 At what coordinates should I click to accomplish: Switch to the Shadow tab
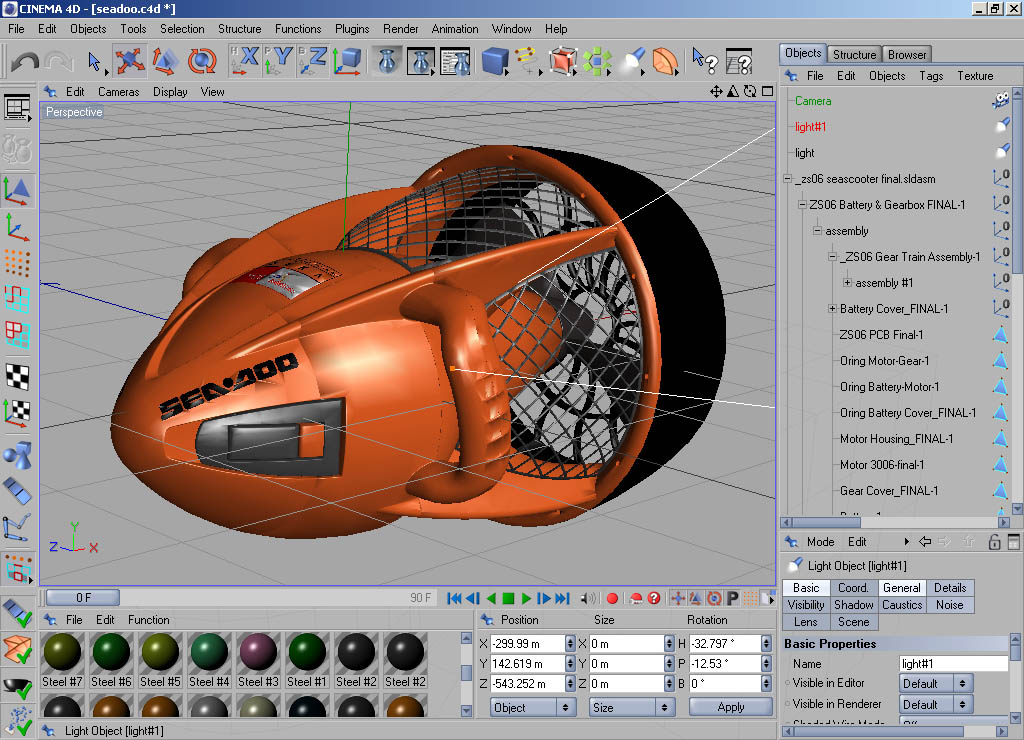[853, 605]
